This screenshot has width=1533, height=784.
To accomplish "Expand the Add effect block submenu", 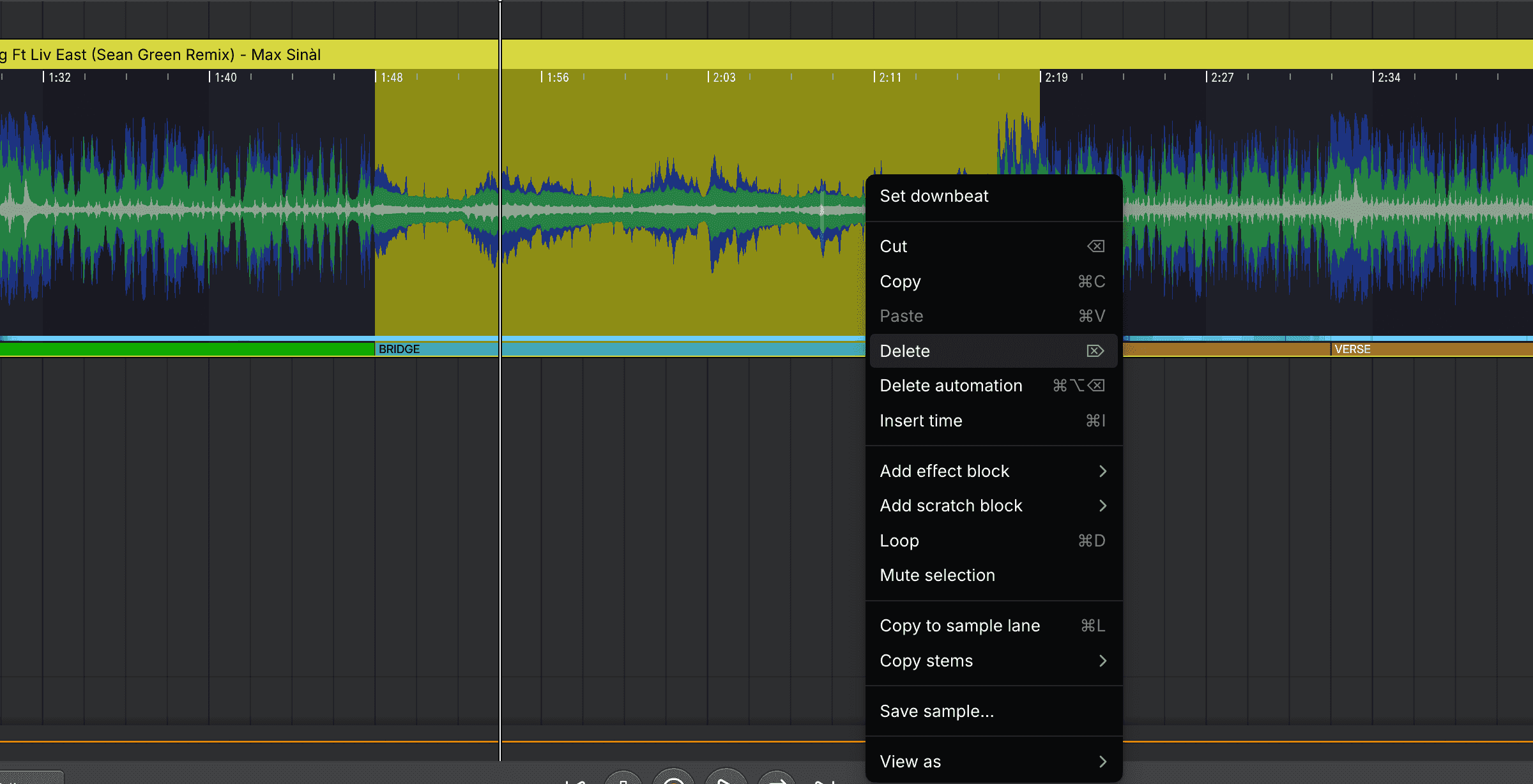I will (993, 471).
